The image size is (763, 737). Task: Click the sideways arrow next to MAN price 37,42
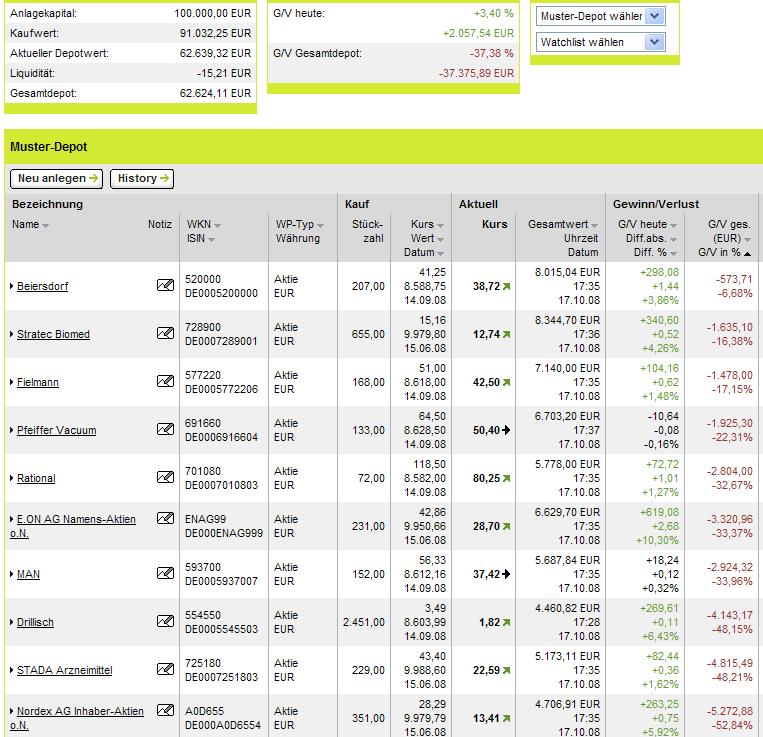507,574
